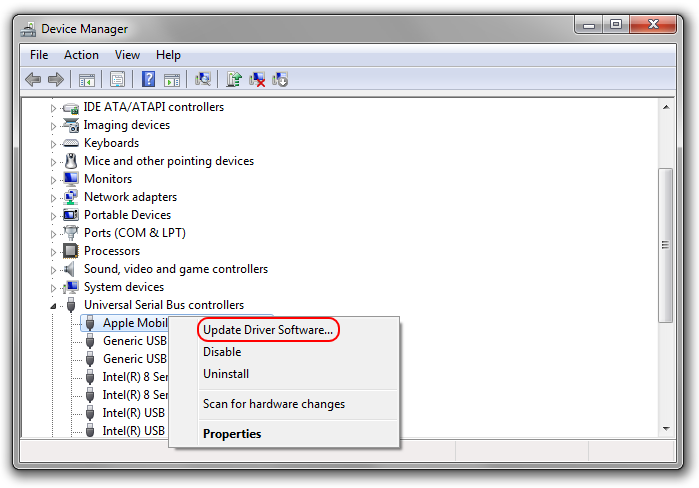
Task: Click the toolbar Properties sheet icon
Action: click(x=117, y=80)
